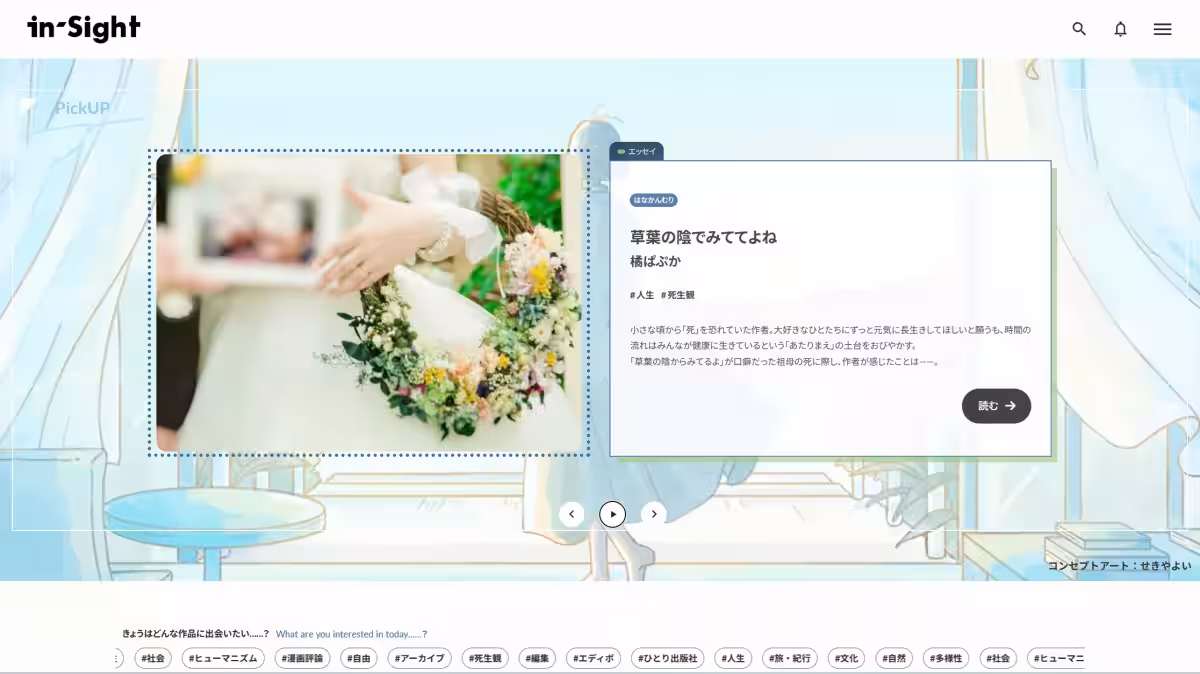1200x674 pixels.
Task: Click the 読む button to read the essay
Action: pyautogui.click(x=996, y=406)
